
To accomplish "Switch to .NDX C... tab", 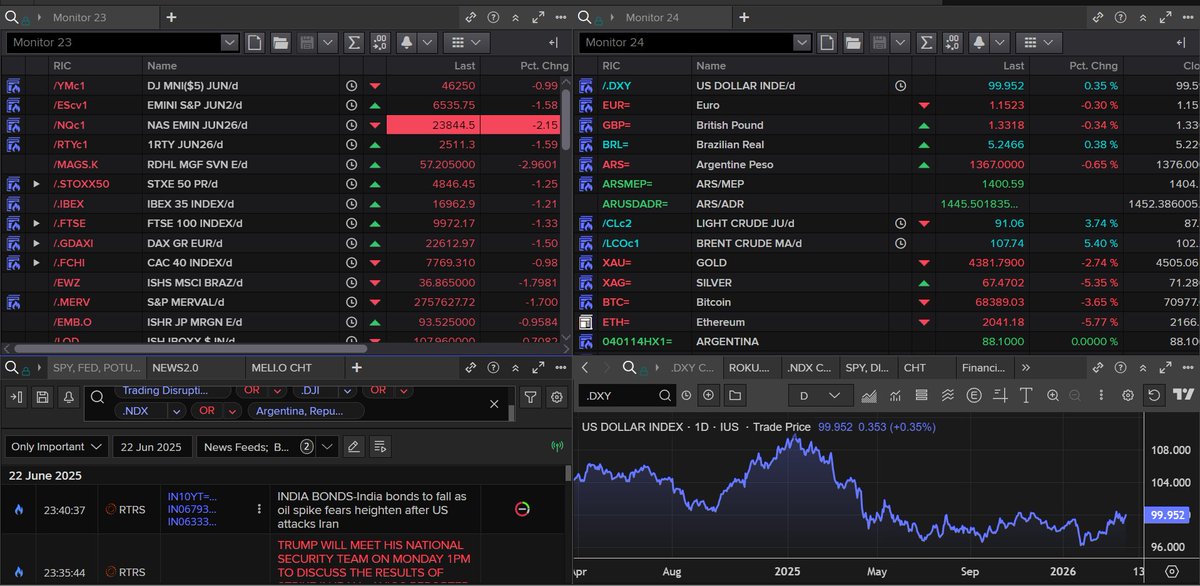I will (x=809, y=368).
